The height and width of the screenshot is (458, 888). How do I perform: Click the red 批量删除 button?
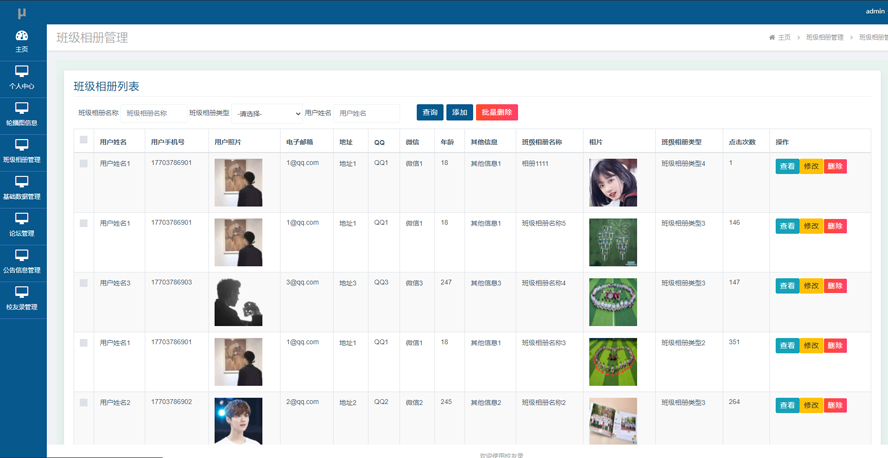pyautogui.click(x=496, y=113)
